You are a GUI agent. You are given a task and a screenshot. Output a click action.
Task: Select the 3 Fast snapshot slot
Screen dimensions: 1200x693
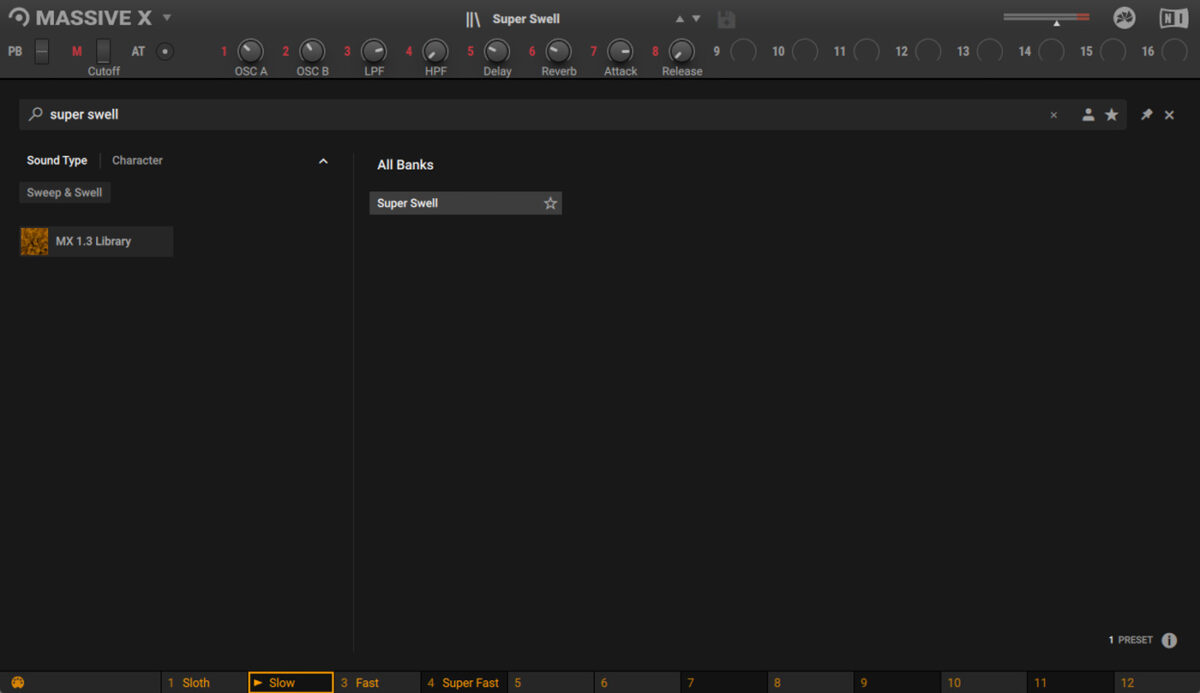coord(377,683)
